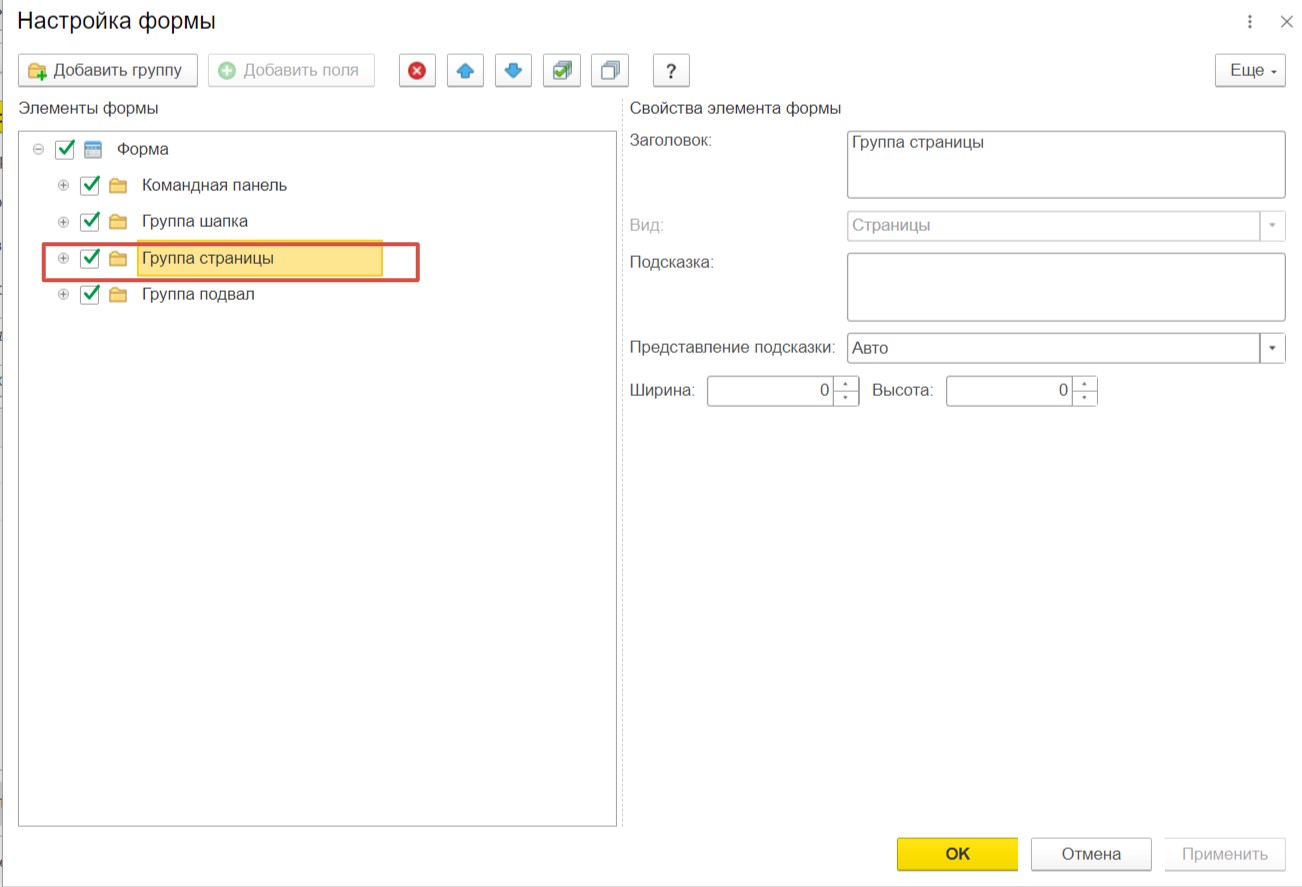Open the Еще menu

pyautogui.click(x=1250, y=71)
